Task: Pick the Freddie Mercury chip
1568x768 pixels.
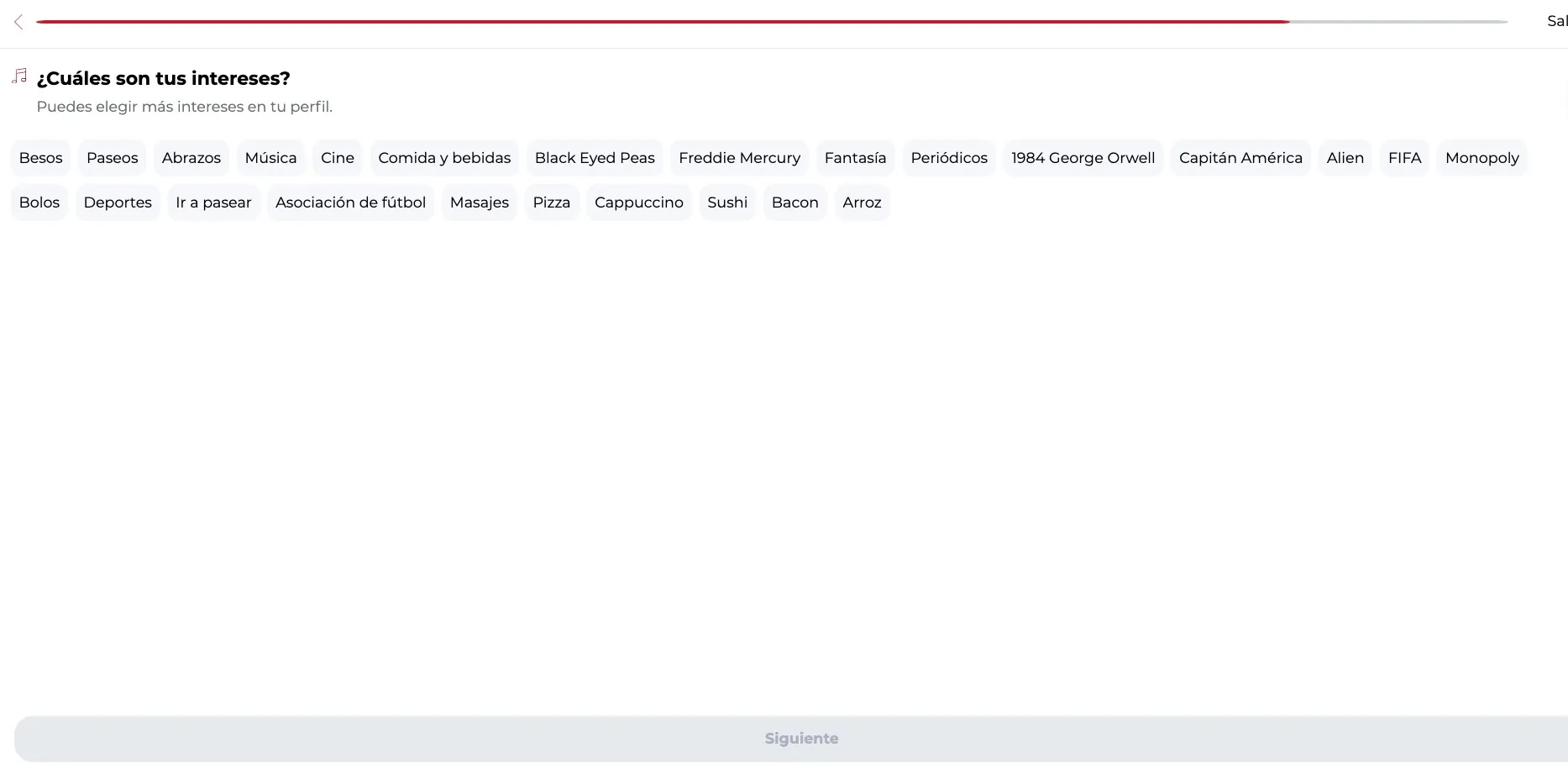Action: [x=740, y=158]
